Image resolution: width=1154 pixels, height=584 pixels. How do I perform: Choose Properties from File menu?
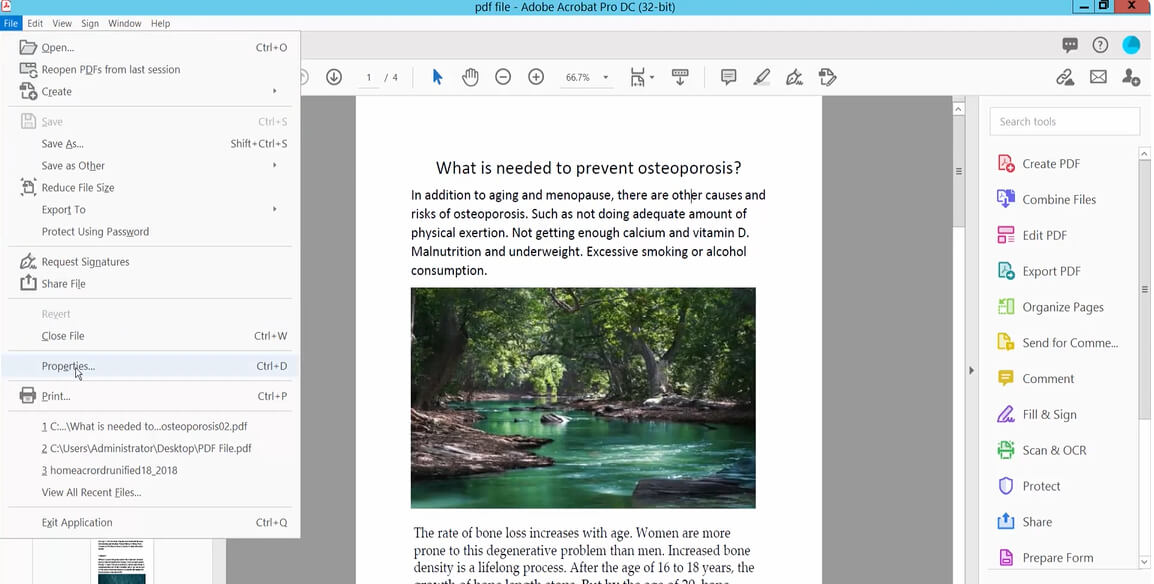click(68, 366)
